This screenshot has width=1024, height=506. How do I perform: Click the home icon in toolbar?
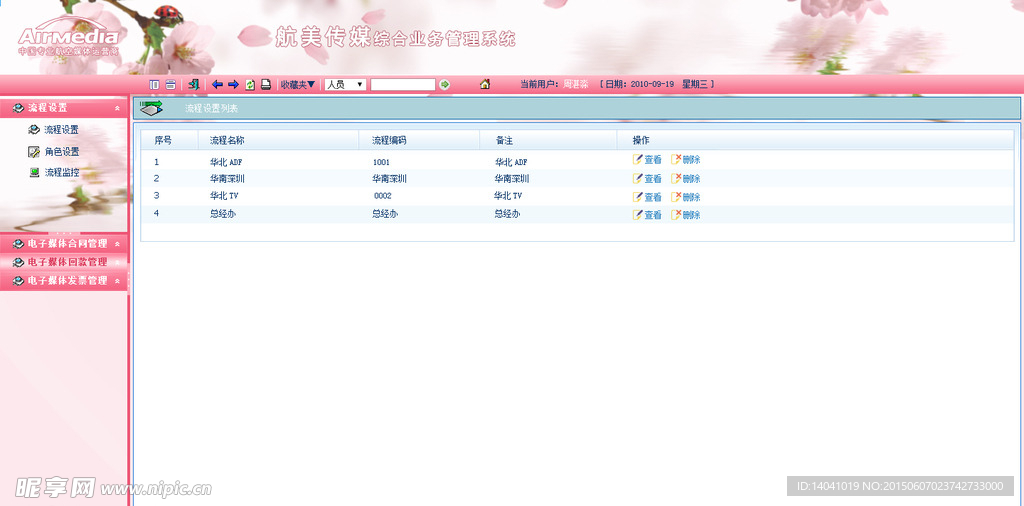[x=485, y=85]
